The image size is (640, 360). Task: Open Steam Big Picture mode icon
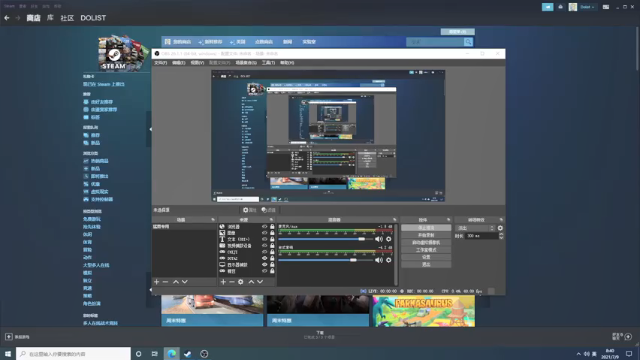coord(606,7)
